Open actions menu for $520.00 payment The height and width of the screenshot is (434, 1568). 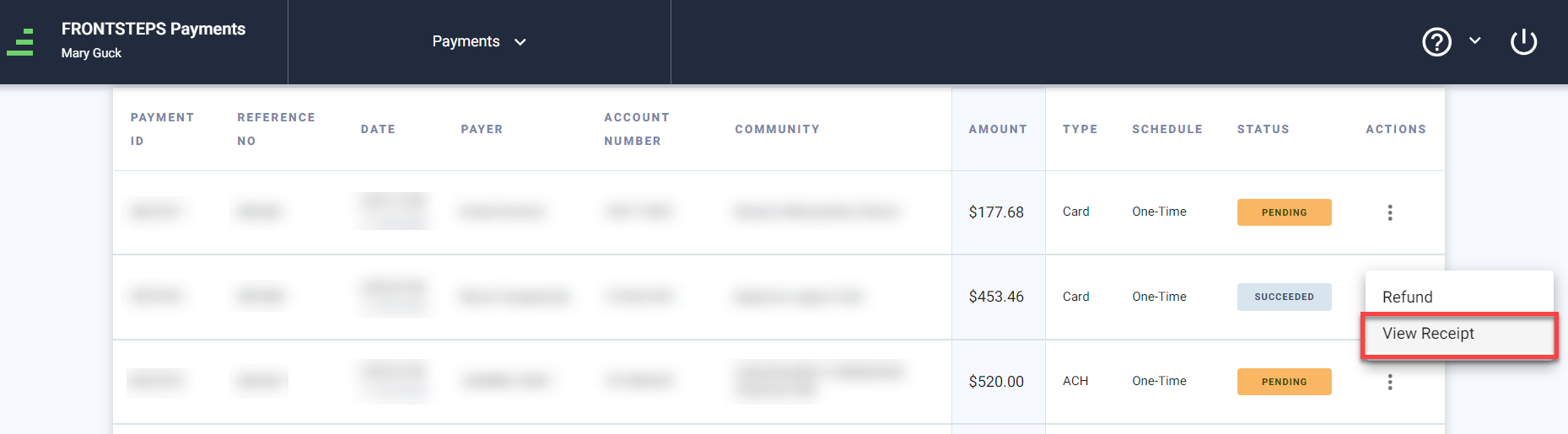click(1390, 382)
